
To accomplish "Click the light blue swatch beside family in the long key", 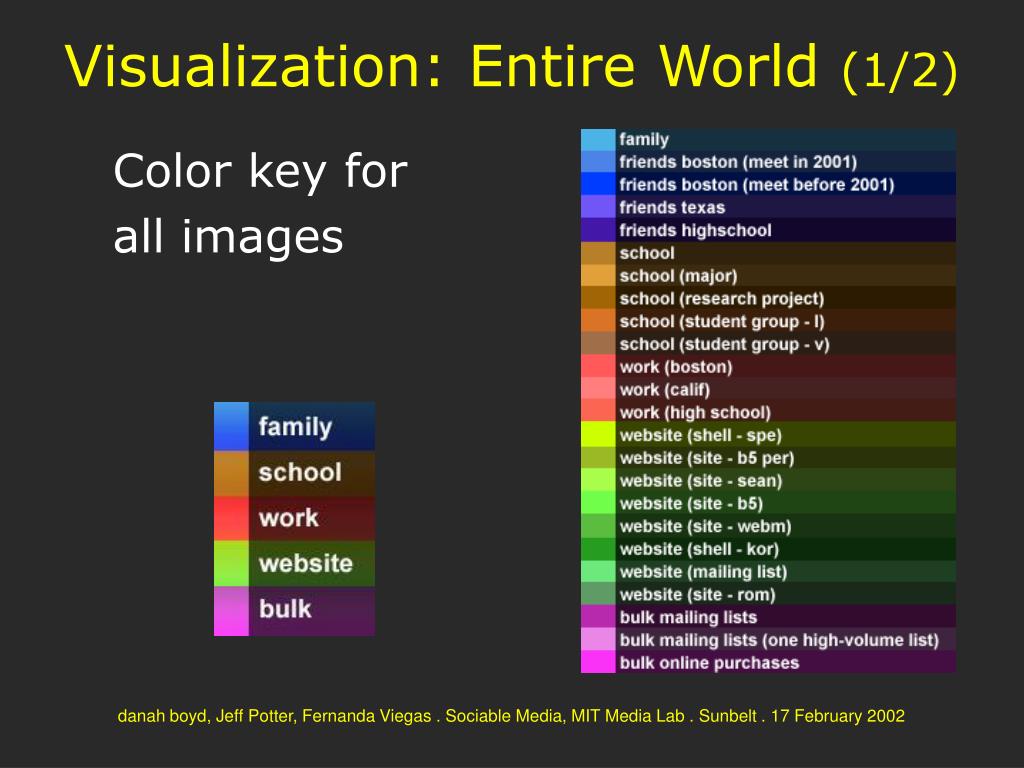I will [x=598, y=140].
